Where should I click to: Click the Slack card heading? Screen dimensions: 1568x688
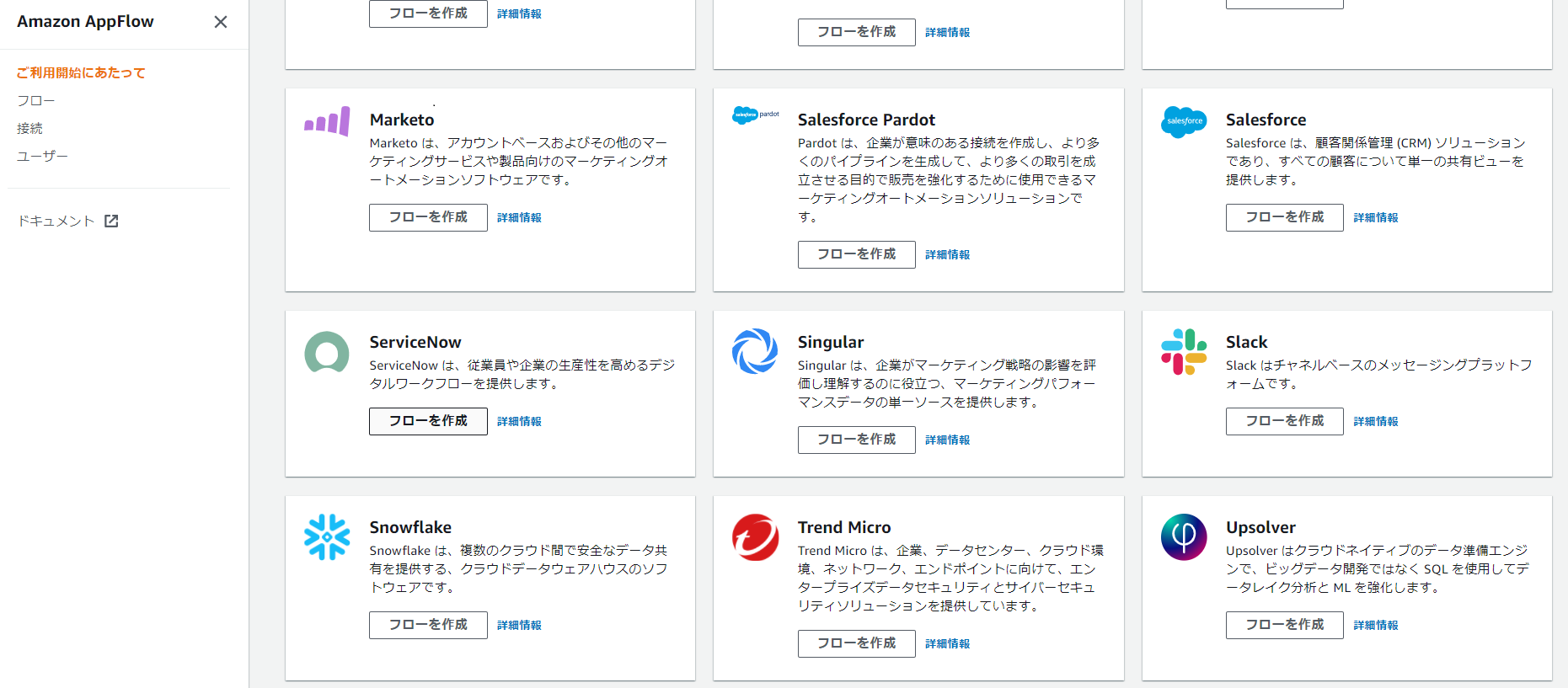pos(1246,342)
